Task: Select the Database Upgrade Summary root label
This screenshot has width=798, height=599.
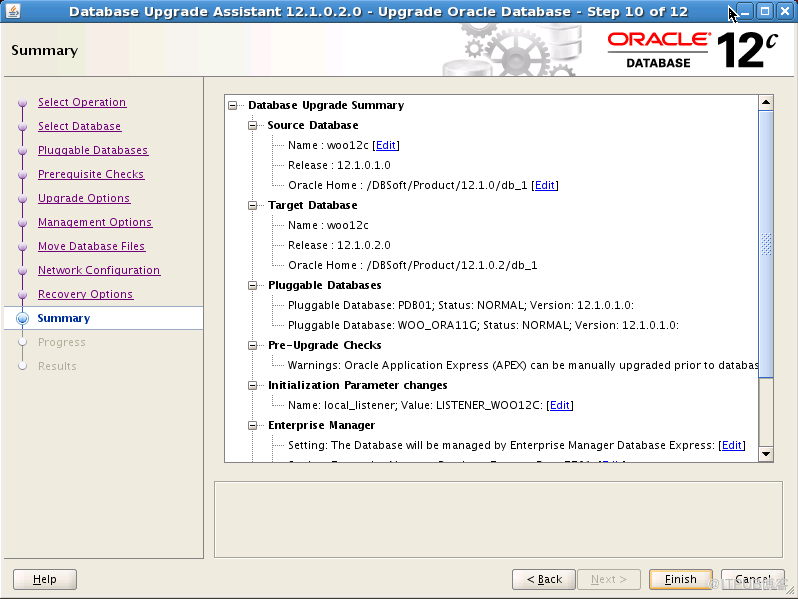Action: coord(326,105)
